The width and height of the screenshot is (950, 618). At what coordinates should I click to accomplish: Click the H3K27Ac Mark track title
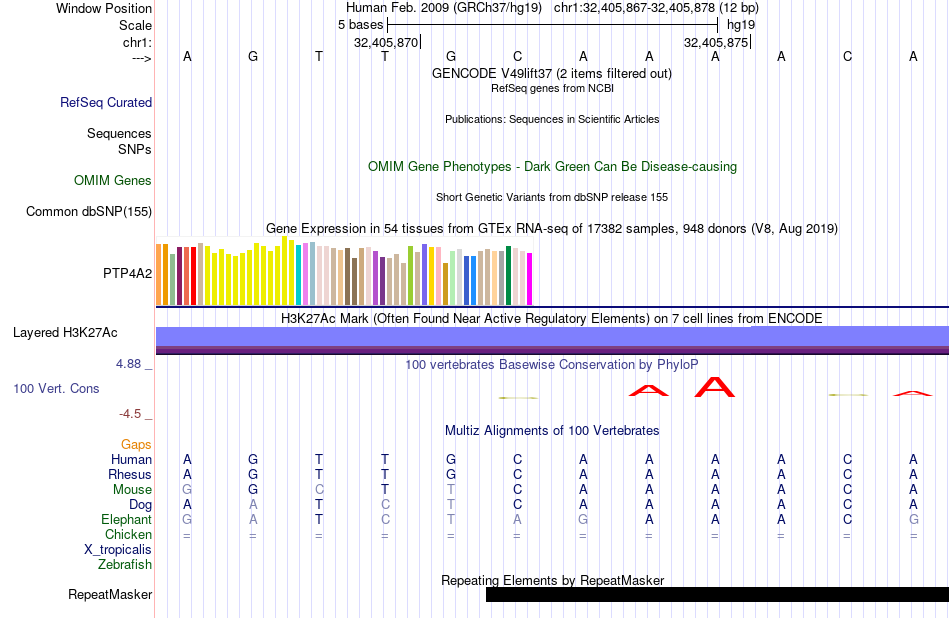pyautogui.click(x=551, y=319)
